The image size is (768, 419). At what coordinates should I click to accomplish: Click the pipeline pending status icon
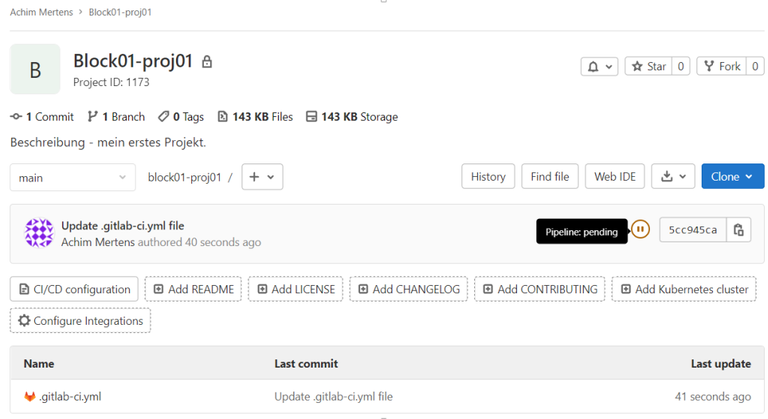pos(640,229)
